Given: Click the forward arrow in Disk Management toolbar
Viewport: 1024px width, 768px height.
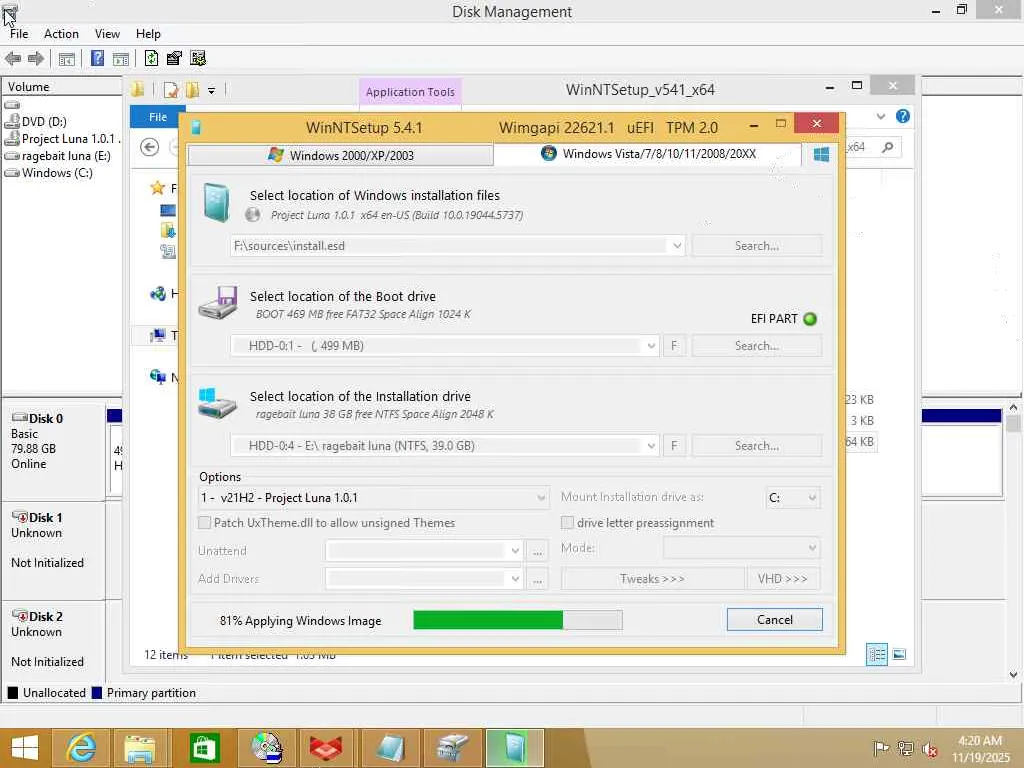Looking at the screenshot, I should point(35,58).
